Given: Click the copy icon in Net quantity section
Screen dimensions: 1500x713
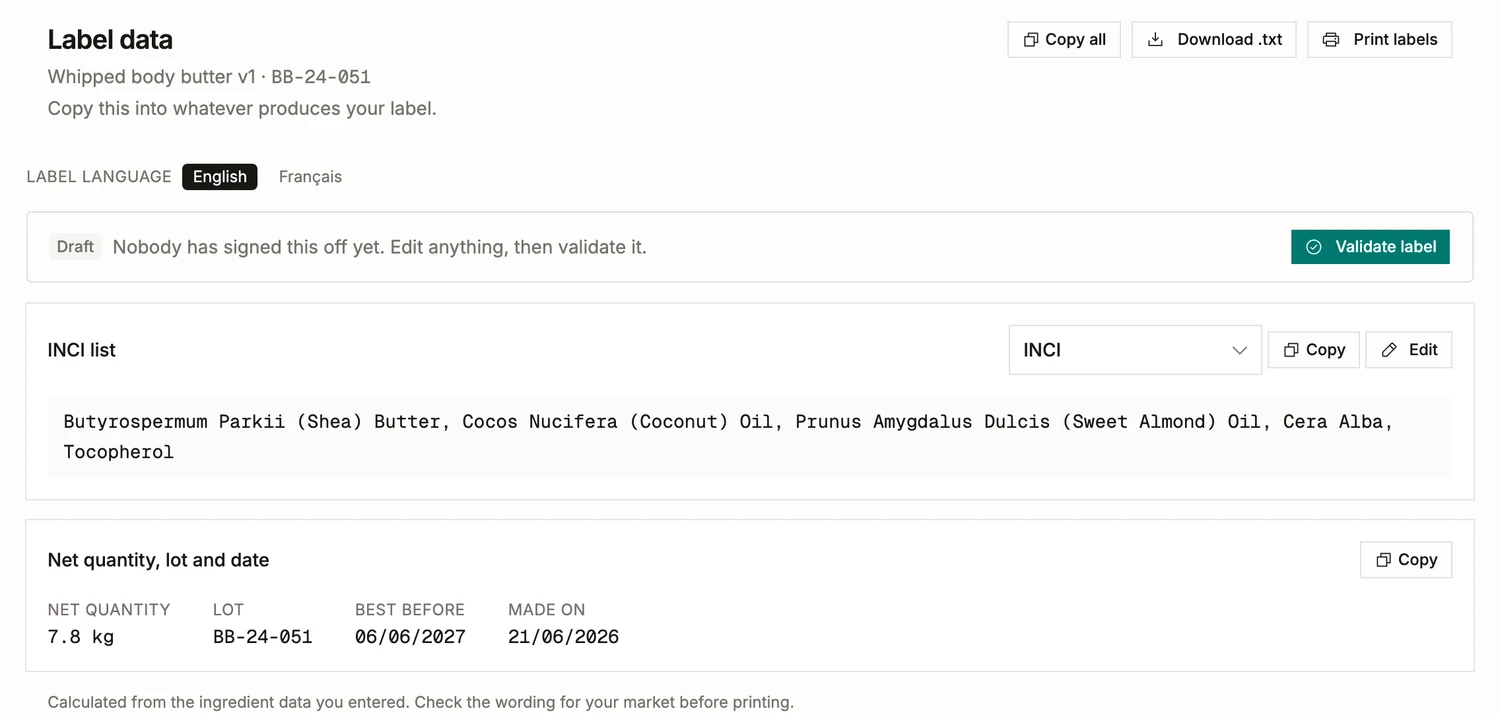Looking at the screenshot, I should (x=1383, y=560).
